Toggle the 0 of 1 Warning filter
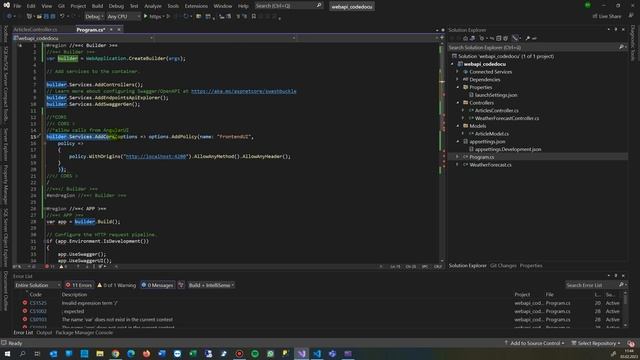Viewport: 640px width, 360px height. pyautogui.click(x=116, y=285)
